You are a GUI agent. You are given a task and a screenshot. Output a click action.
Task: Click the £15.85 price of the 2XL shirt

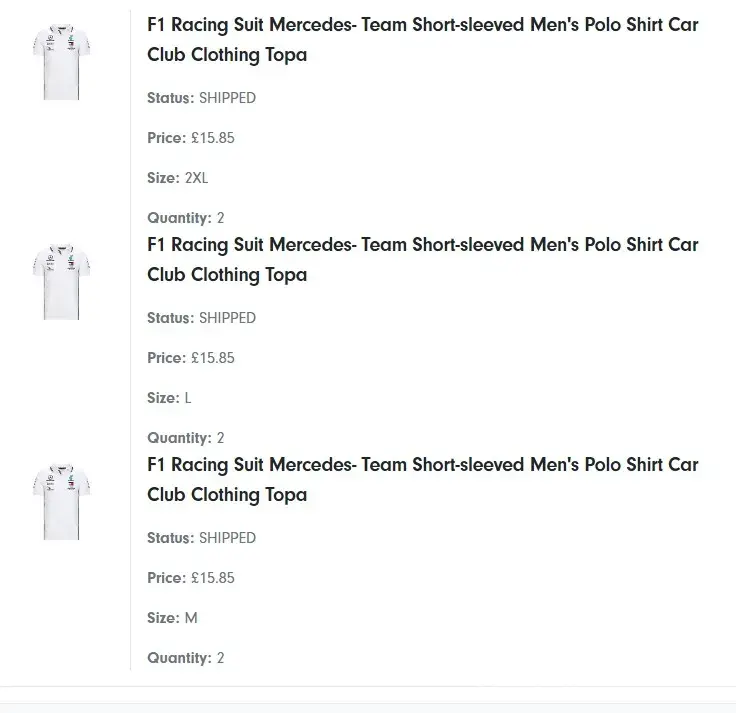click(212, 138)
